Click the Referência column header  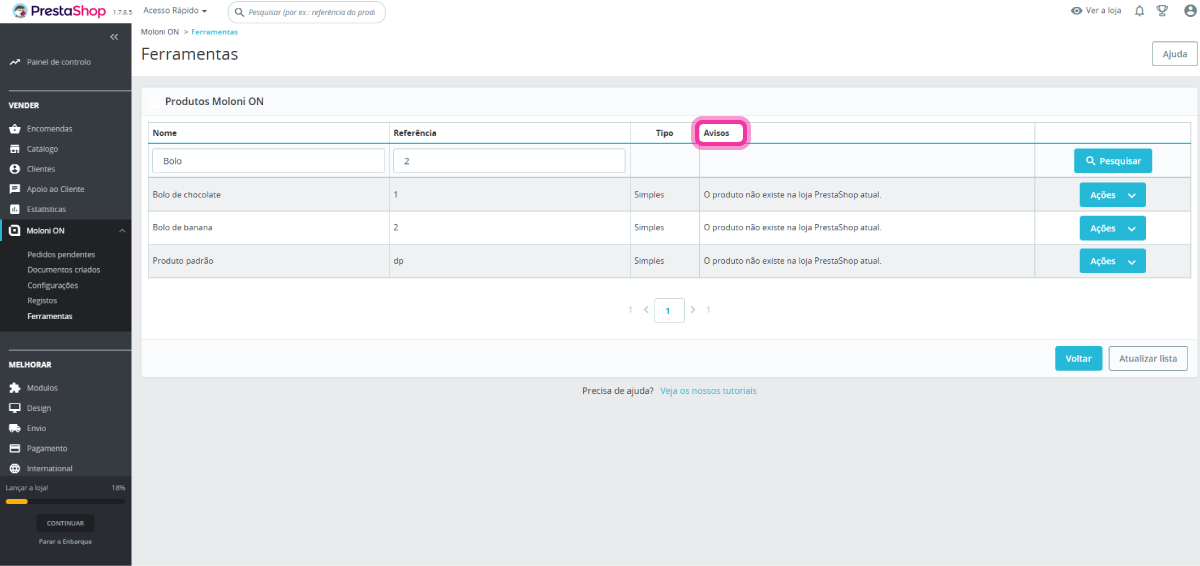(x=415, y=133)
